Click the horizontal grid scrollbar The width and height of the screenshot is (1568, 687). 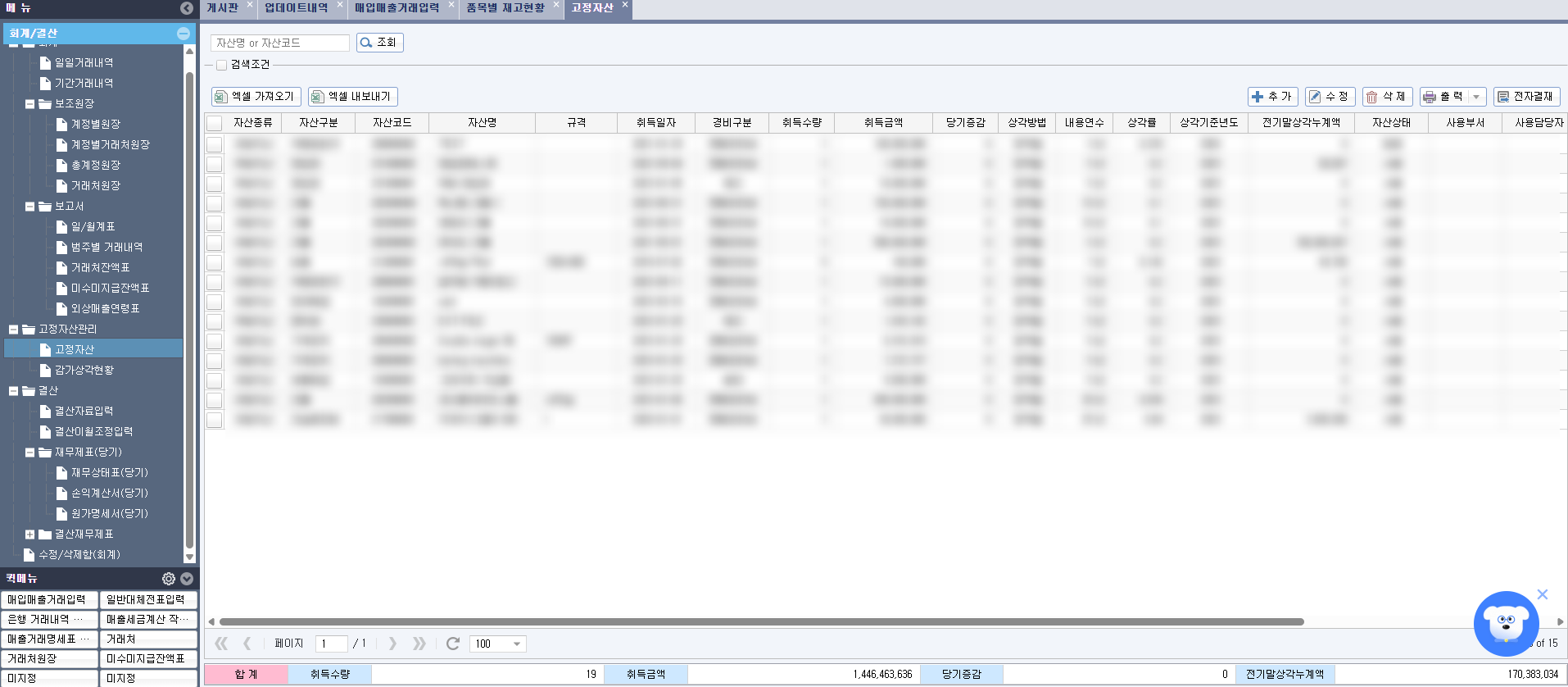[x=761, y=621]
